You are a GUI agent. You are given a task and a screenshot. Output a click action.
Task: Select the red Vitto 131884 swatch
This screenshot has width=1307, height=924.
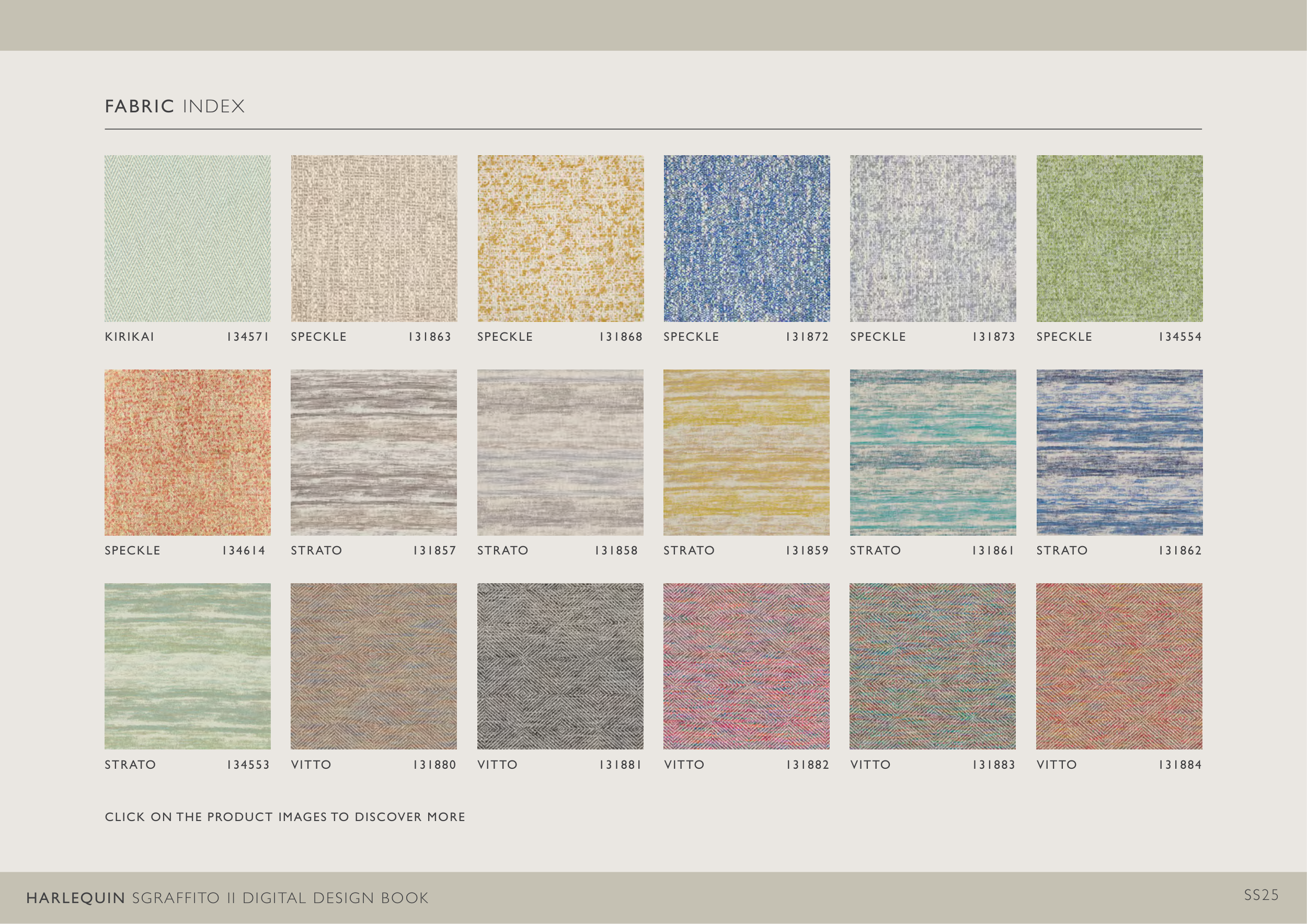pos(1119,666)
